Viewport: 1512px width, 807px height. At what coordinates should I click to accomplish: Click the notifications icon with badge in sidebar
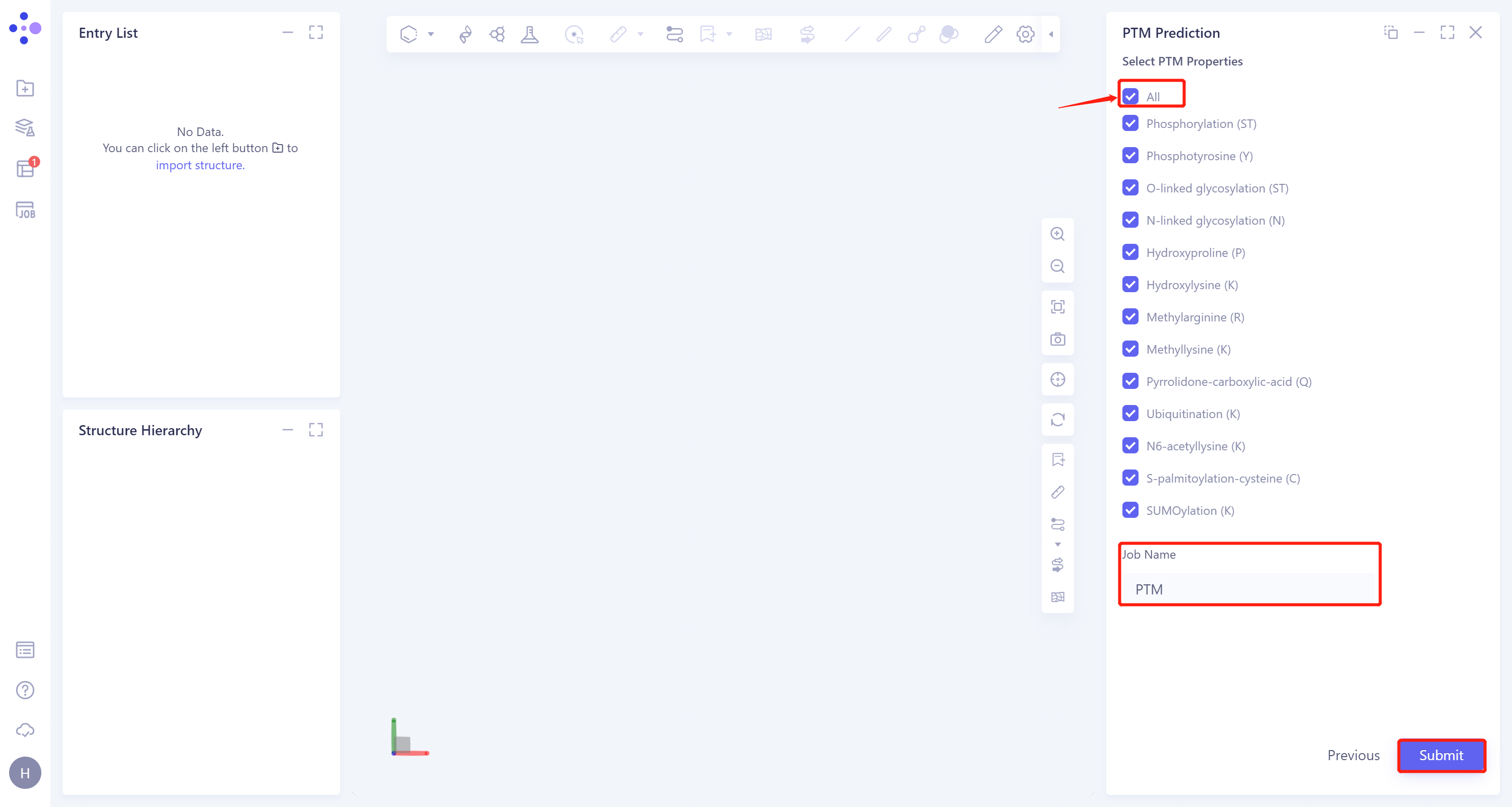click(25, 169)
